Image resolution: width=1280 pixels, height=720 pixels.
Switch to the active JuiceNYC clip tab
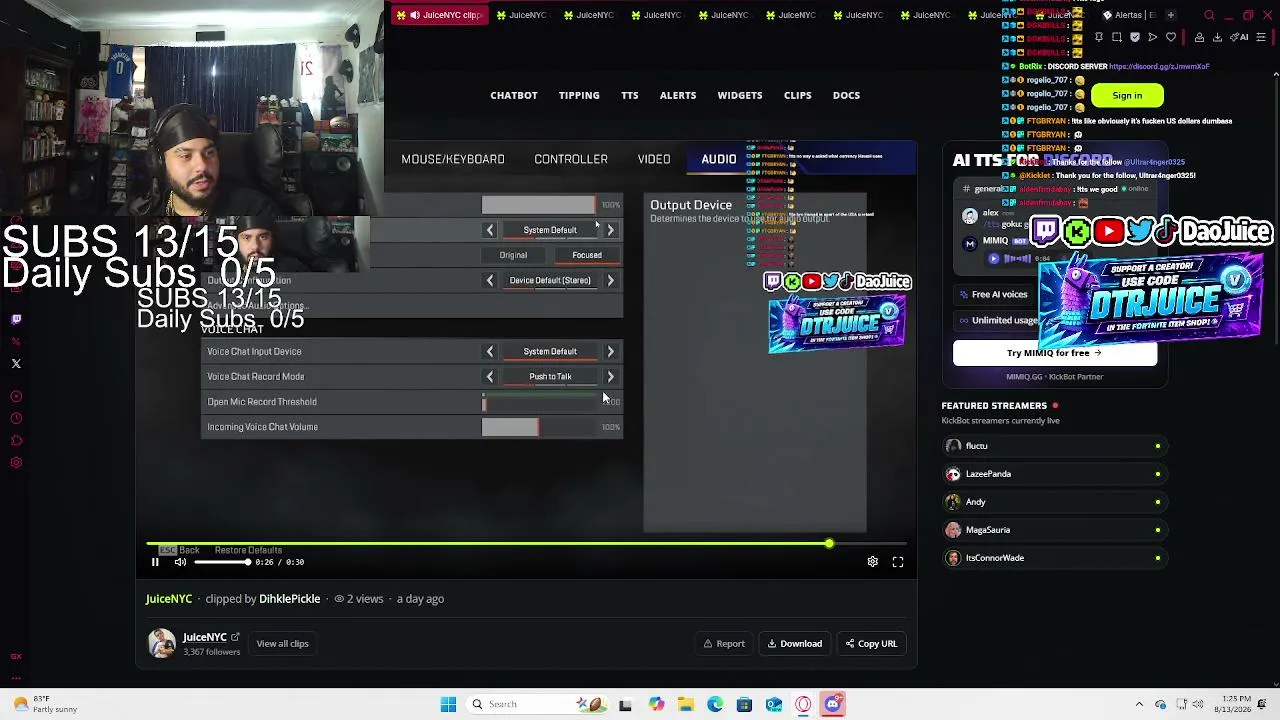[x=439, y=15]
